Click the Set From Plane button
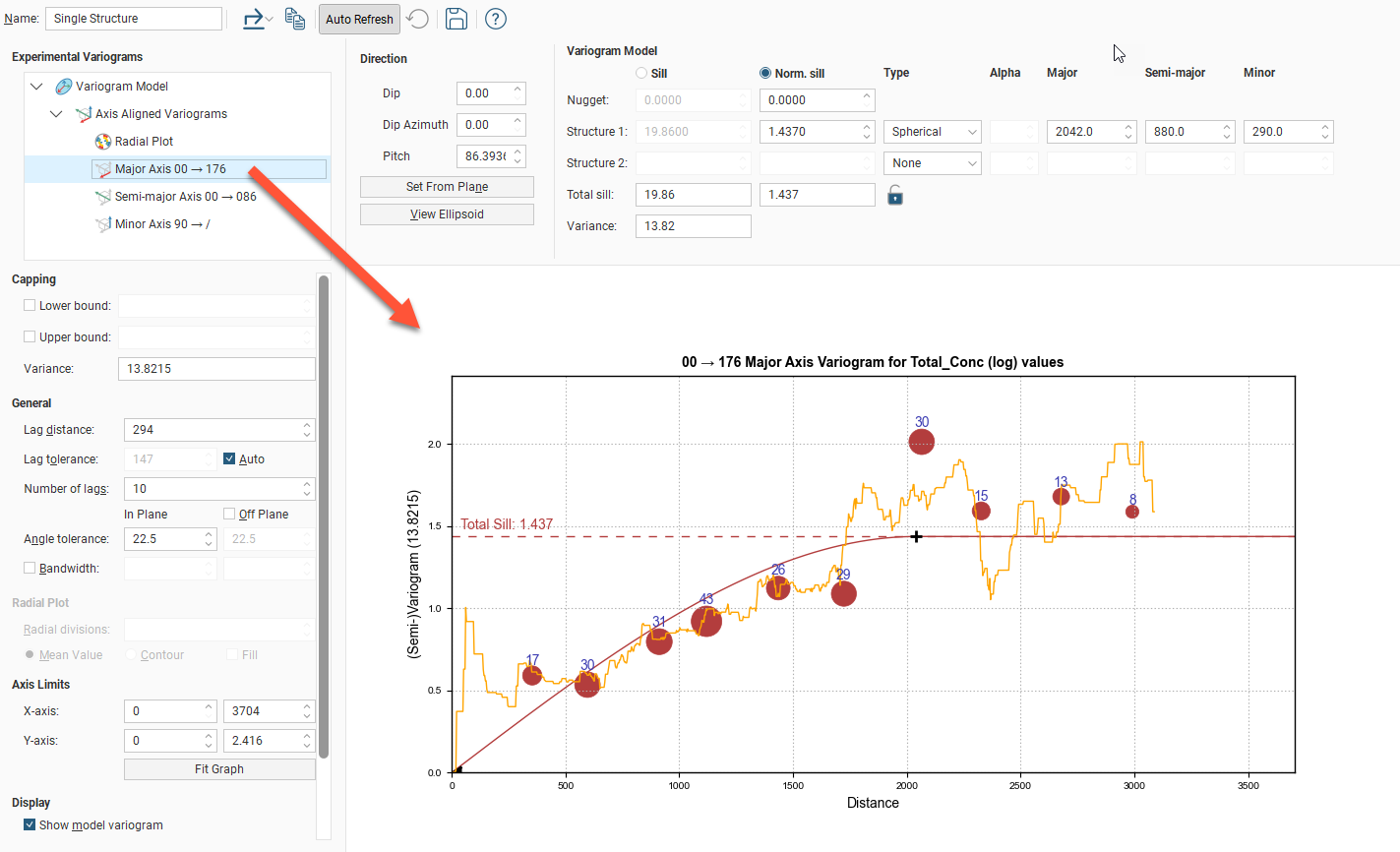 click(x=447, y=187)
